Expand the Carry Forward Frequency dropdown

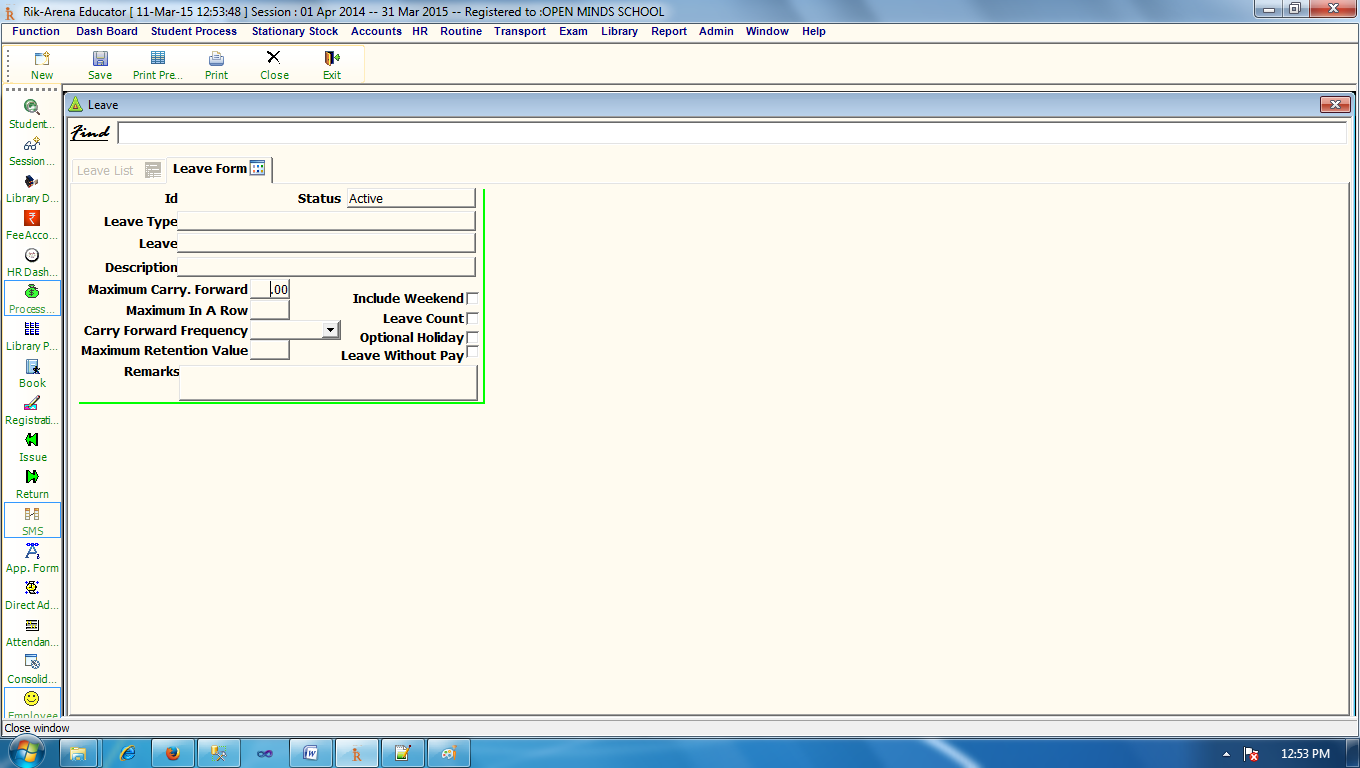330,330
